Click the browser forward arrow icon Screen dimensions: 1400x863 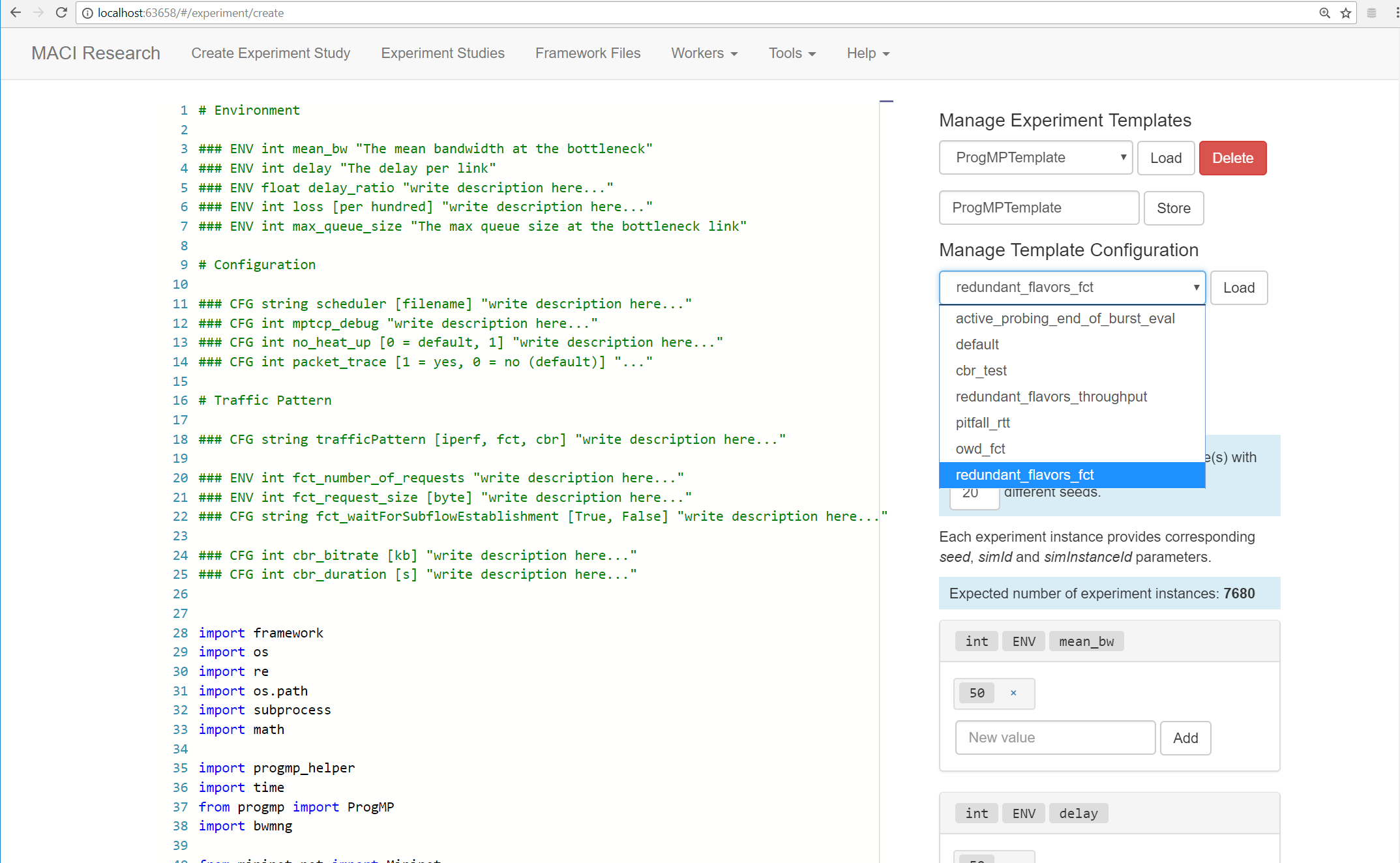pyautogui.click(x=38, y=12)
